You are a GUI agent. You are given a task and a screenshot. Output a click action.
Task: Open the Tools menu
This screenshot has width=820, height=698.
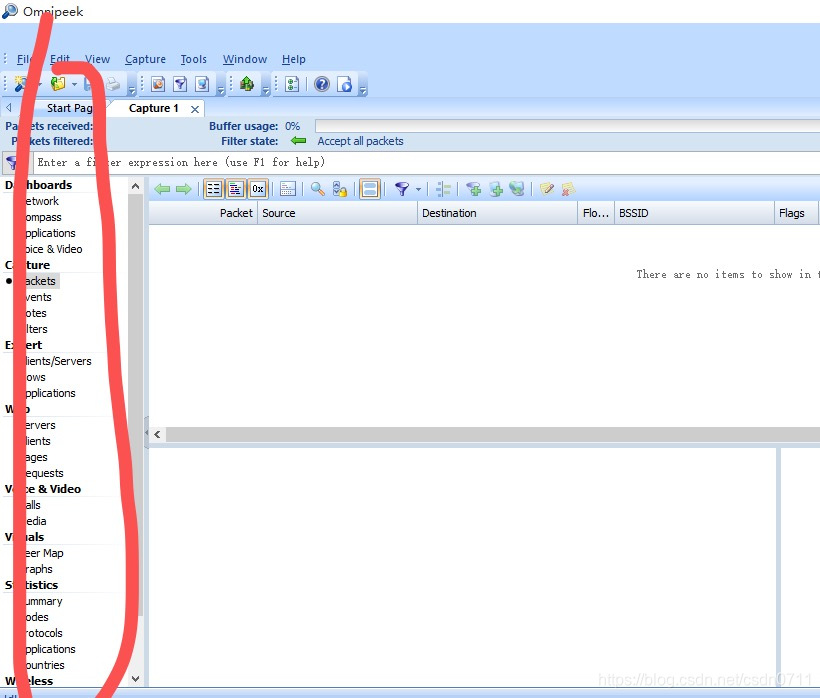pos(193,59)
